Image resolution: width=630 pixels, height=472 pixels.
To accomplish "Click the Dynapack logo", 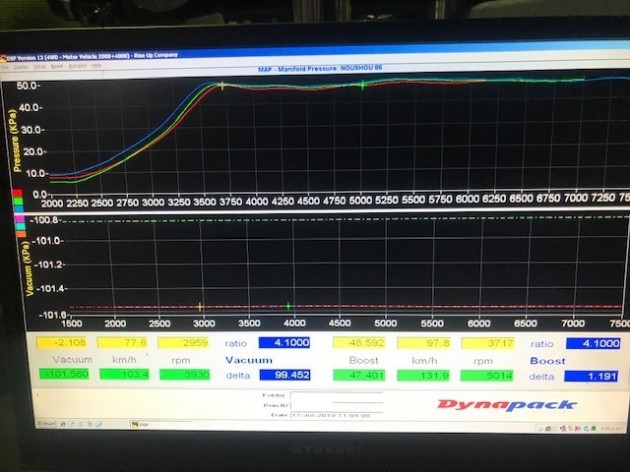I will click(506, 404).
